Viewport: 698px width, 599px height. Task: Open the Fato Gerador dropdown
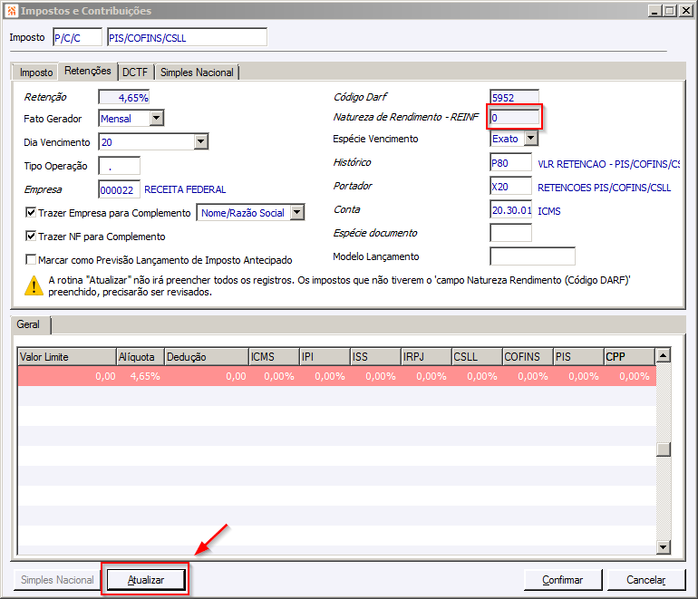click(x=156, y=118)
